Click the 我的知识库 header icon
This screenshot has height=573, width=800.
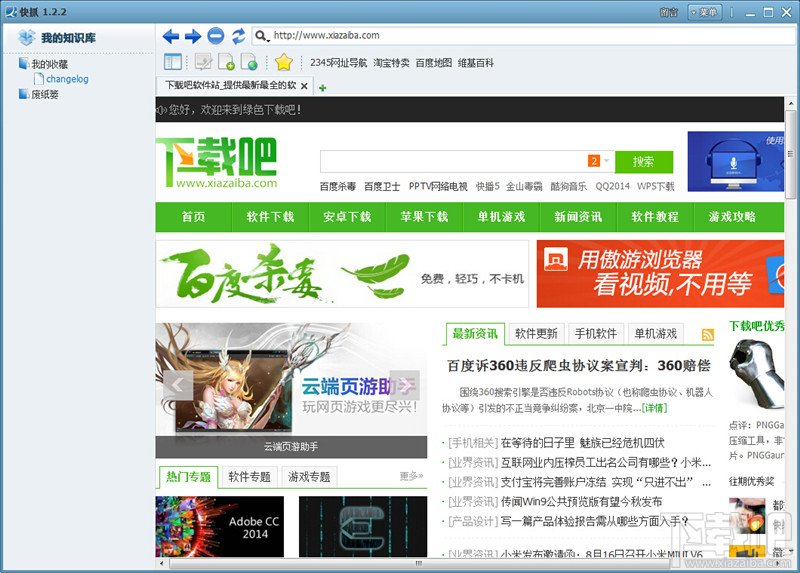[27, 37]
